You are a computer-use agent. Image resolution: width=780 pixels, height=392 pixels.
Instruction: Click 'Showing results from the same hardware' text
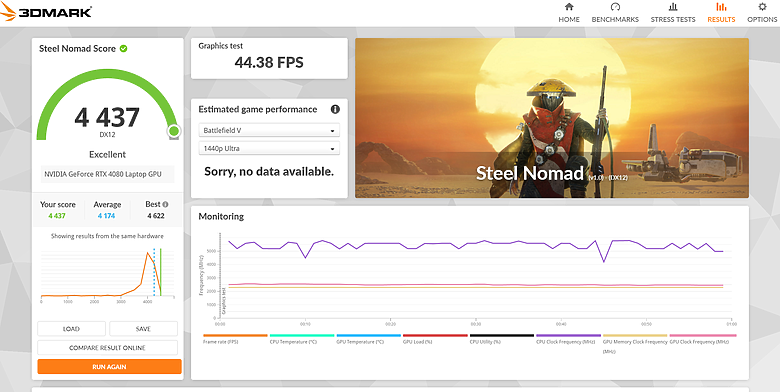pos(107,236)
